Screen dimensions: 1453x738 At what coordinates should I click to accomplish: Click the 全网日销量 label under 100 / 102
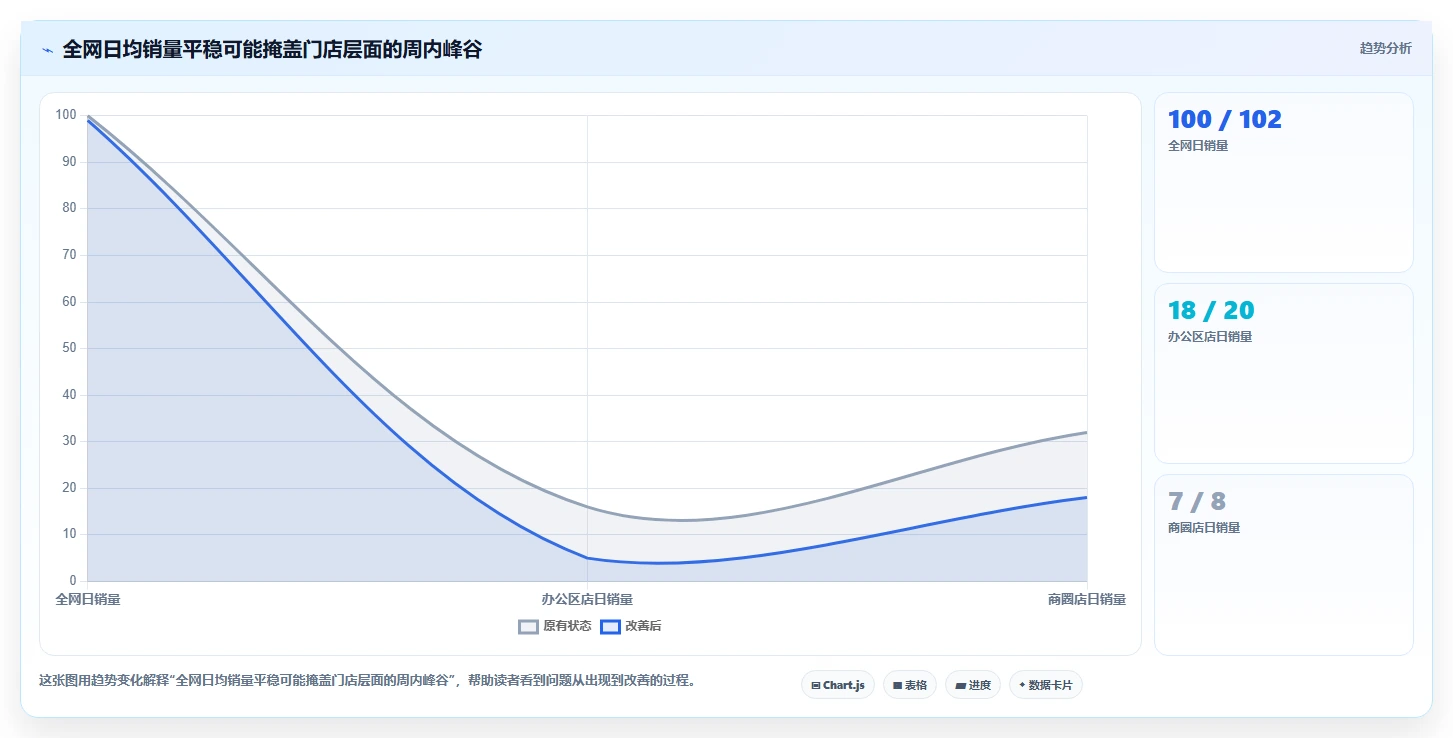click(x=1198, y=145)
